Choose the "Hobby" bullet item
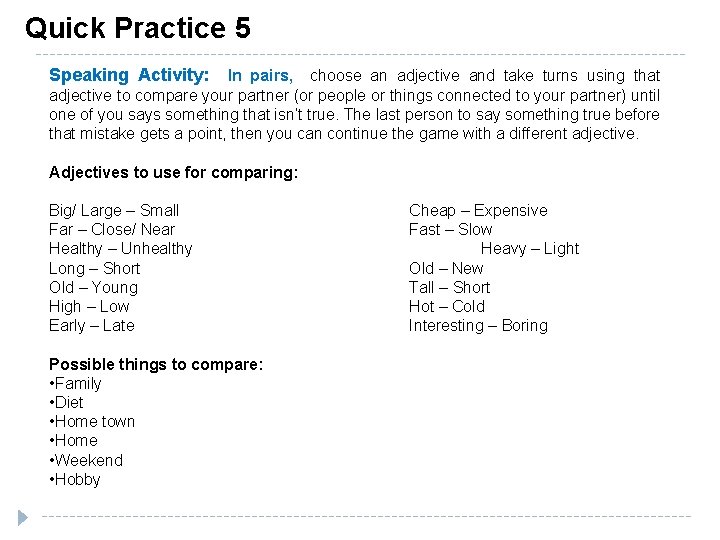Screen dimensions: 720x540 (x=78, y=479)
